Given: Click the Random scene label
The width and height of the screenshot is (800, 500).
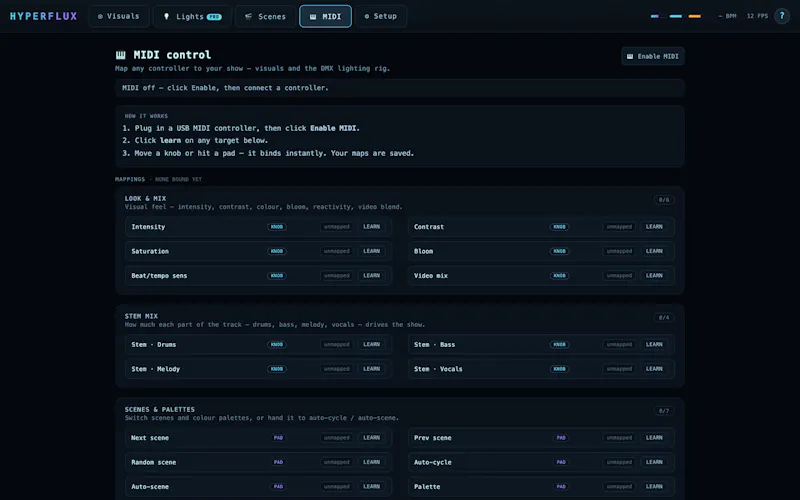Looking at the screenshot, I should pos(154,463).
